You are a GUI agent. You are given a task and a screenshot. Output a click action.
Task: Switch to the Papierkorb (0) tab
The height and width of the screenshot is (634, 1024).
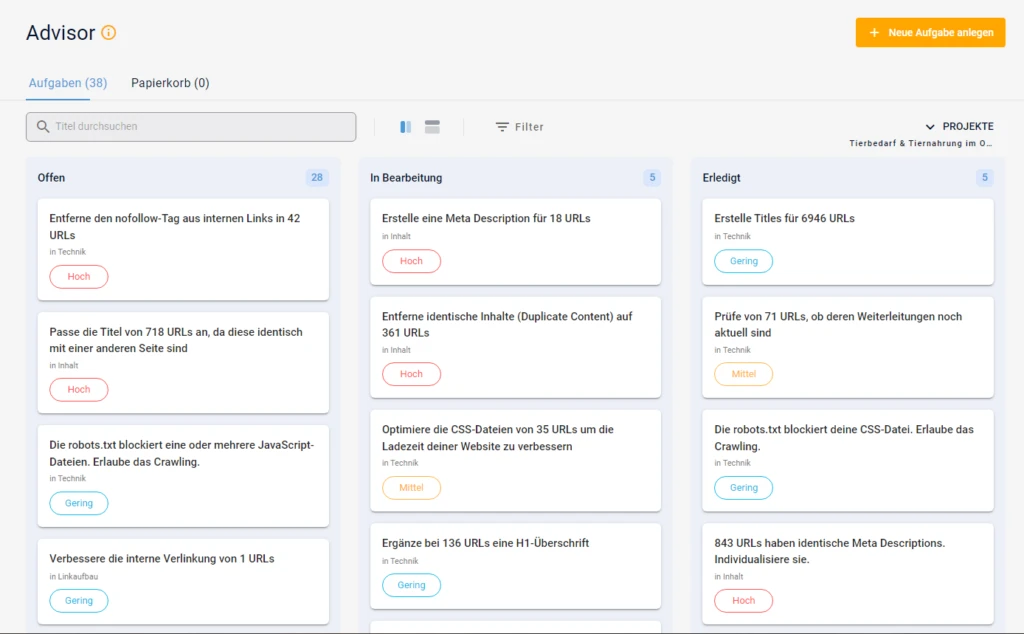click(170, 83)
